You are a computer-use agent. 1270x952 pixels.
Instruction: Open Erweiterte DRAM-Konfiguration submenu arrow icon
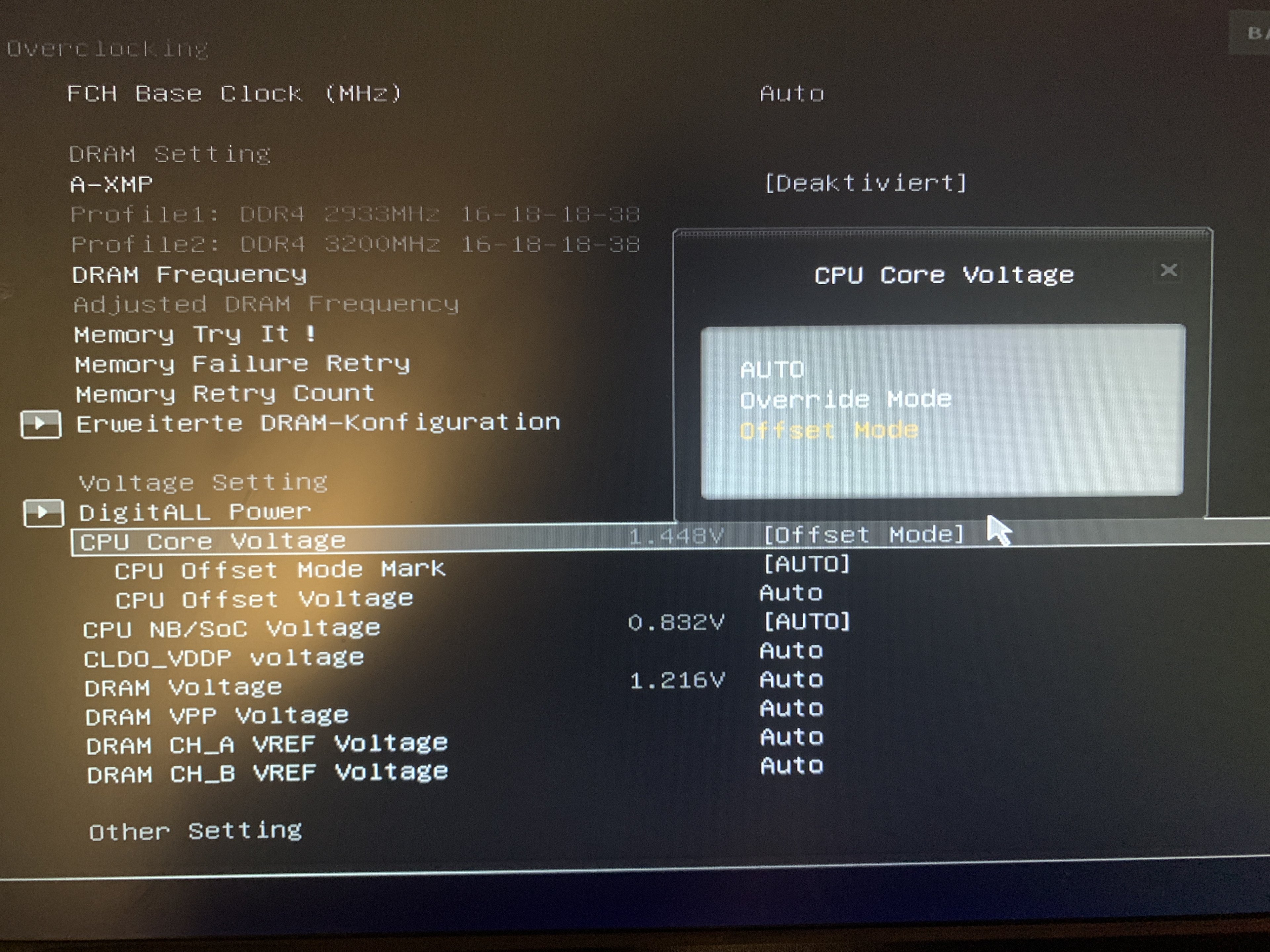tap(41, 424)
